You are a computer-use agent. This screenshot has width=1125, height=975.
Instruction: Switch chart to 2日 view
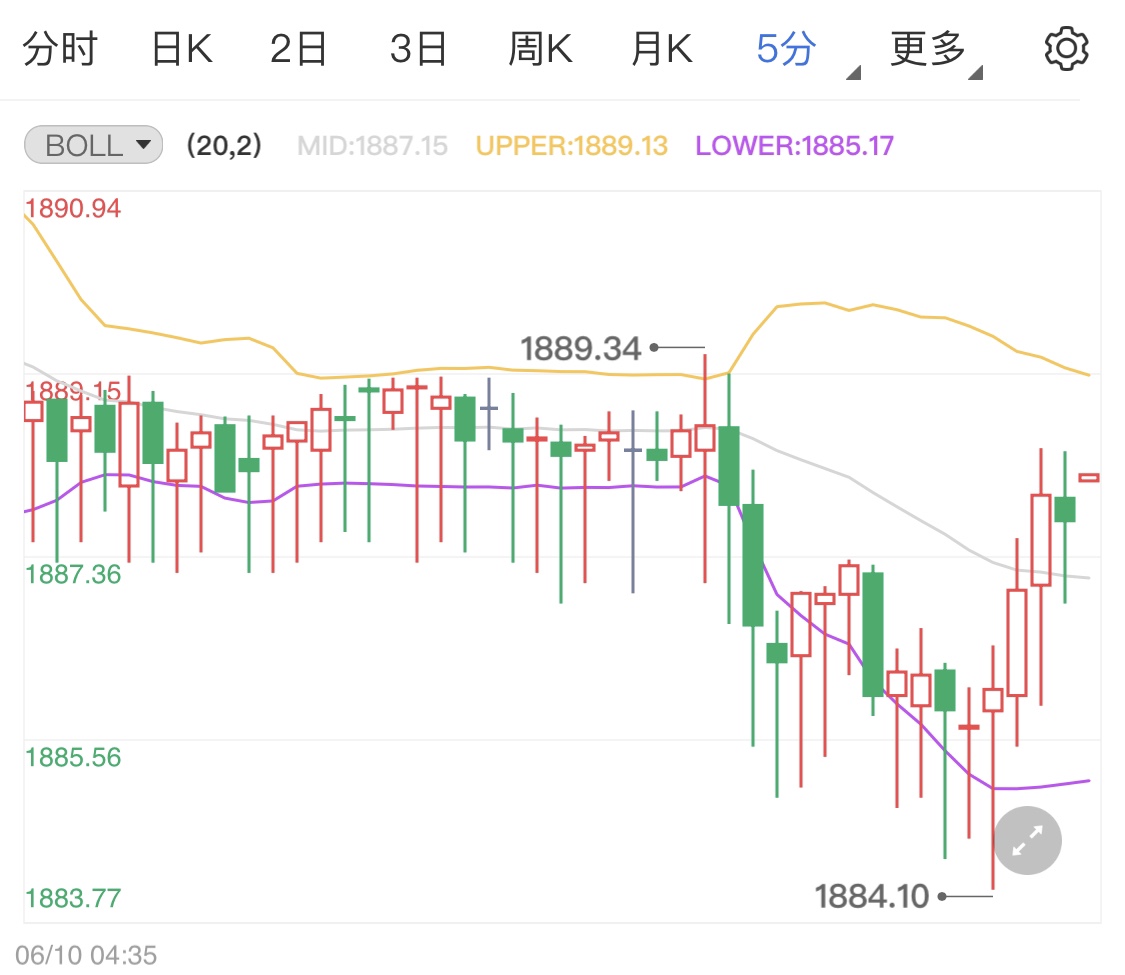click(298, 50)
